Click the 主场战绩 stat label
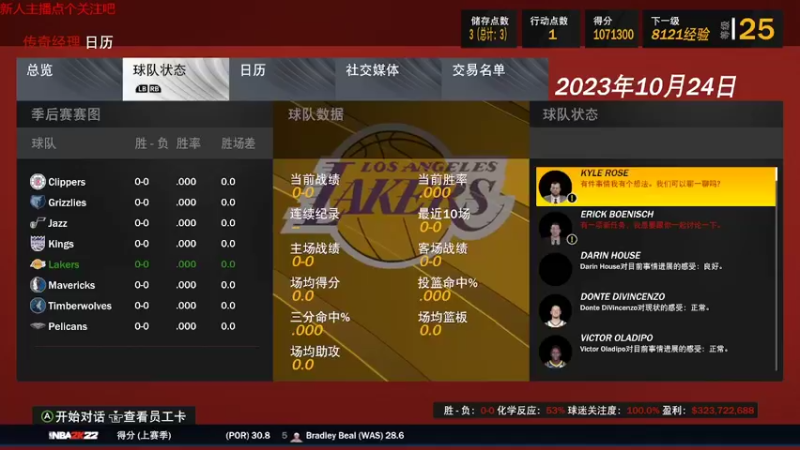The width and height of the screenshot is (800, 450). point(315,248)
